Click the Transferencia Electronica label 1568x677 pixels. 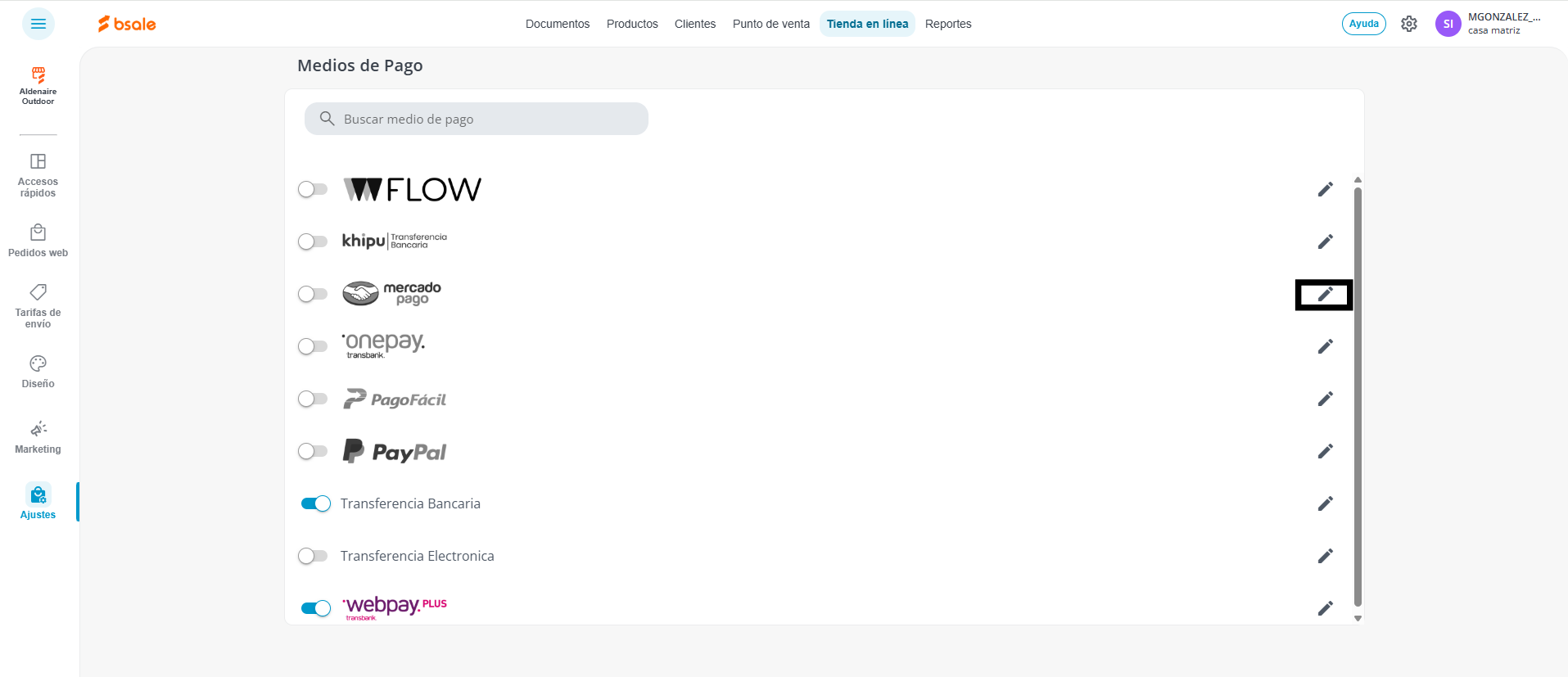point(418,556)
